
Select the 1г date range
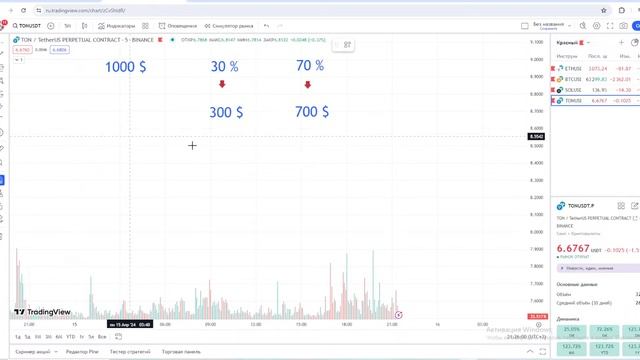pyautogui.click(x=82, y=337)
